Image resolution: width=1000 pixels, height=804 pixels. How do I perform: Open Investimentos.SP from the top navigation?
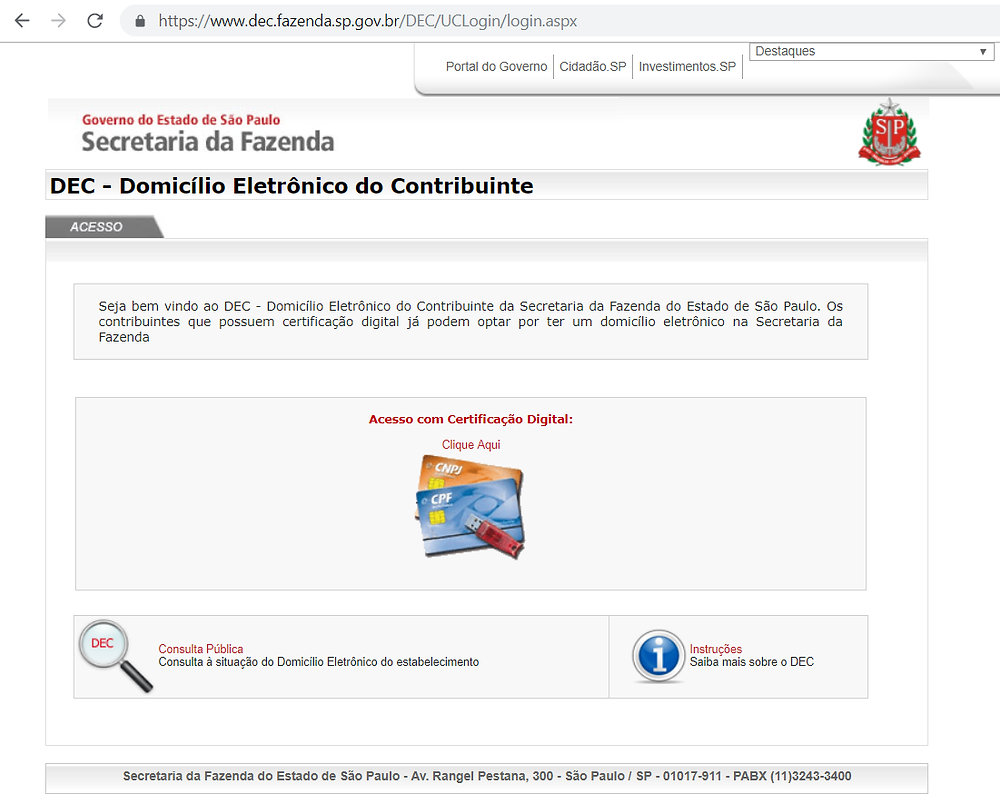pos(687,66)
